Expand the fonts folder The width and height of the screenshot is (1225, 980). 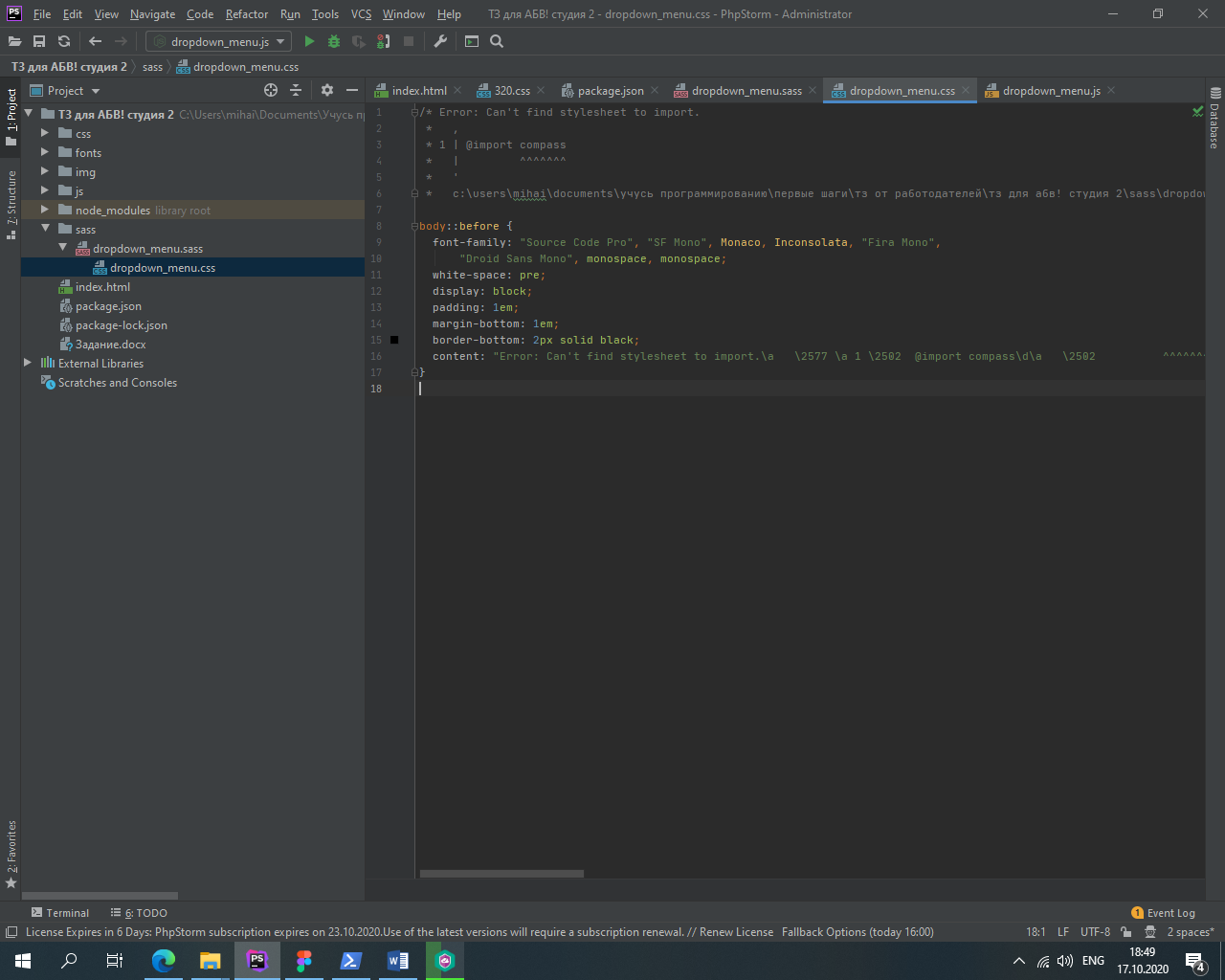tap(44, 152)
